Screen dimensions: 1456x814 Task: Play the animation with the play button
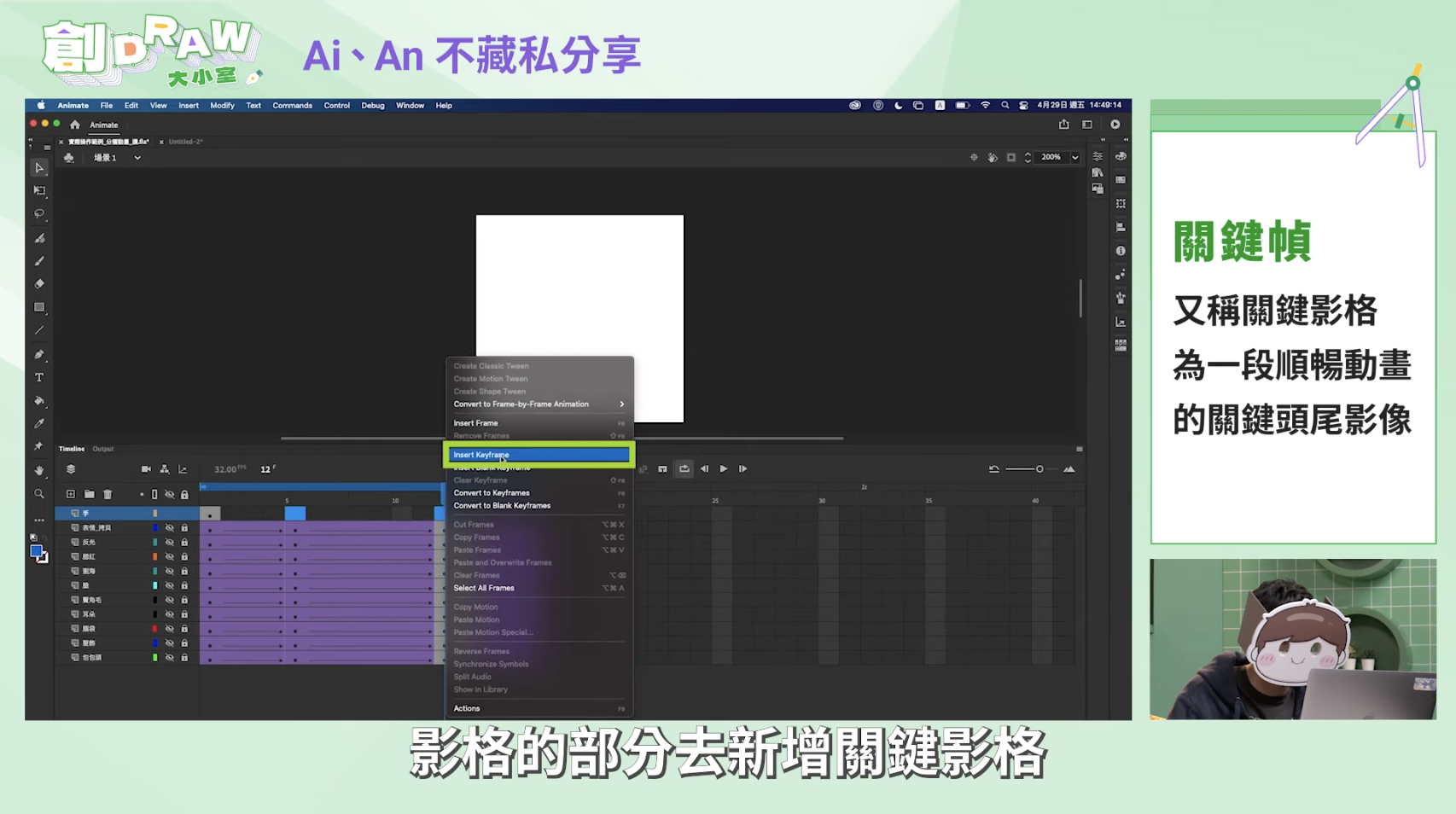[x=723, y=468]
